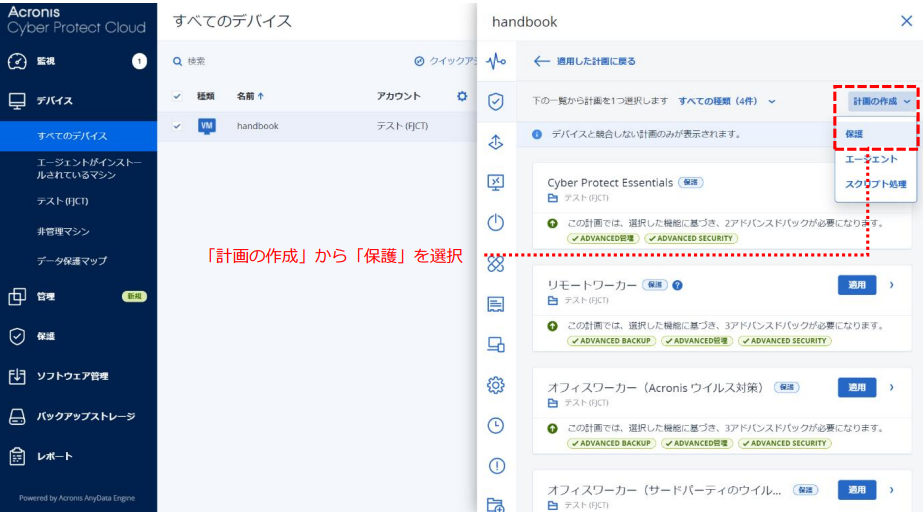Open the すべての種類 (4件) filter dropdown
This screenshot has height=514, width=923.
tap(727, 101)
